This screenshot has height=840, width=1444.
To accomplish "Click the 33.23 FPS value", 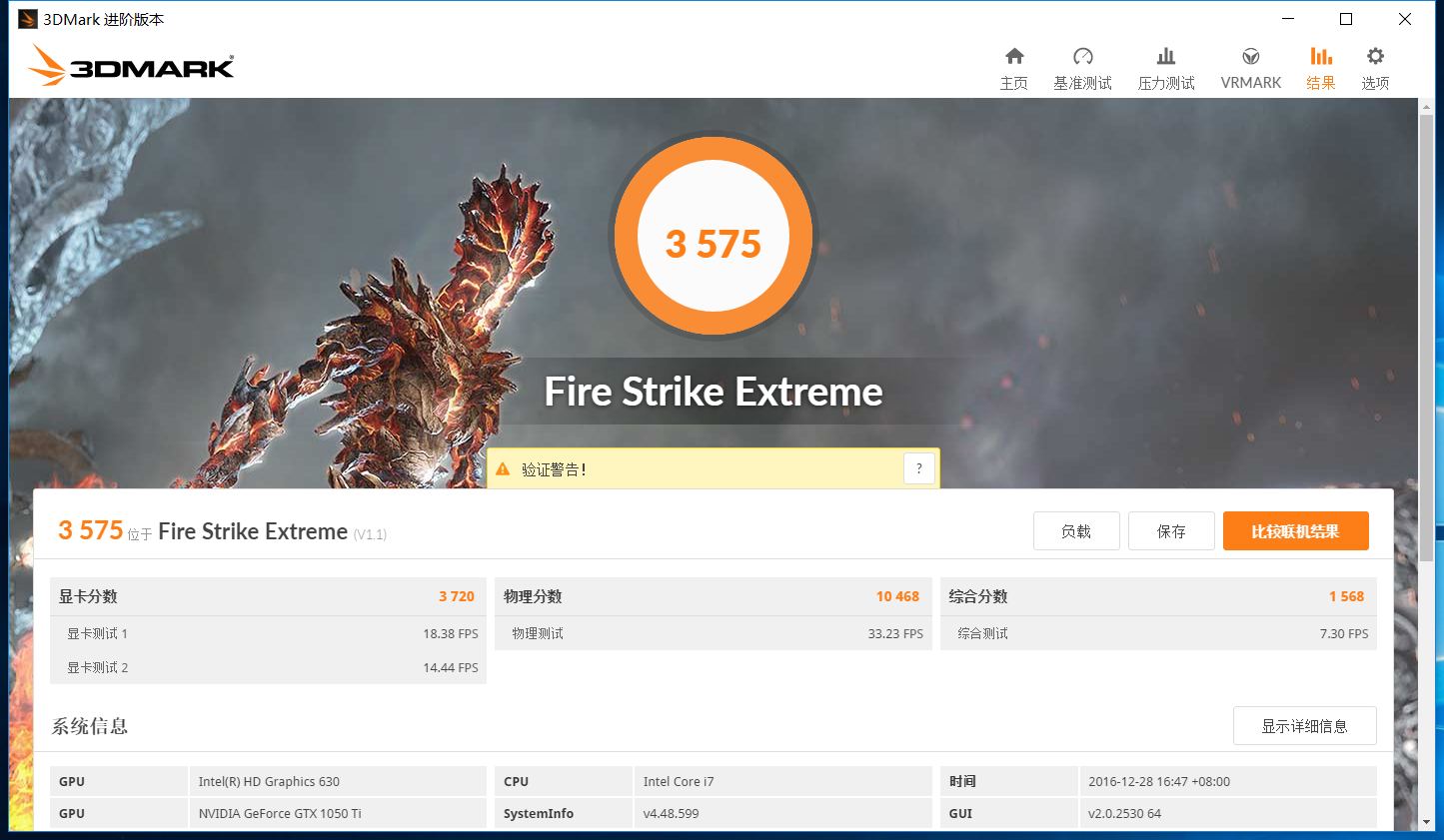I will [x=895, y=633].
